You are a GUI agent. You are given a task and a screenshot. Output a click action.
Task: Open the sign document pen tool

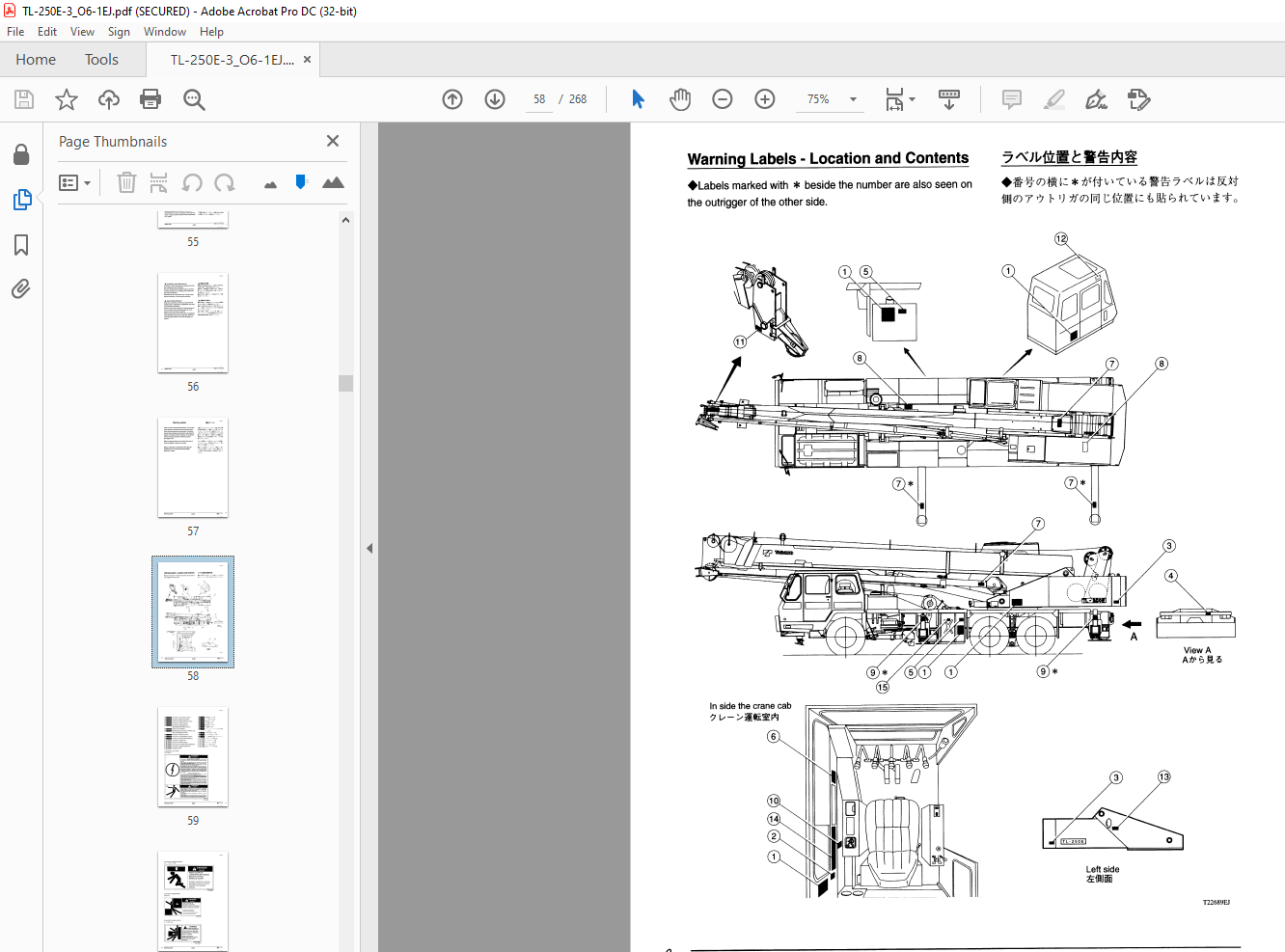coord(1097,99)
